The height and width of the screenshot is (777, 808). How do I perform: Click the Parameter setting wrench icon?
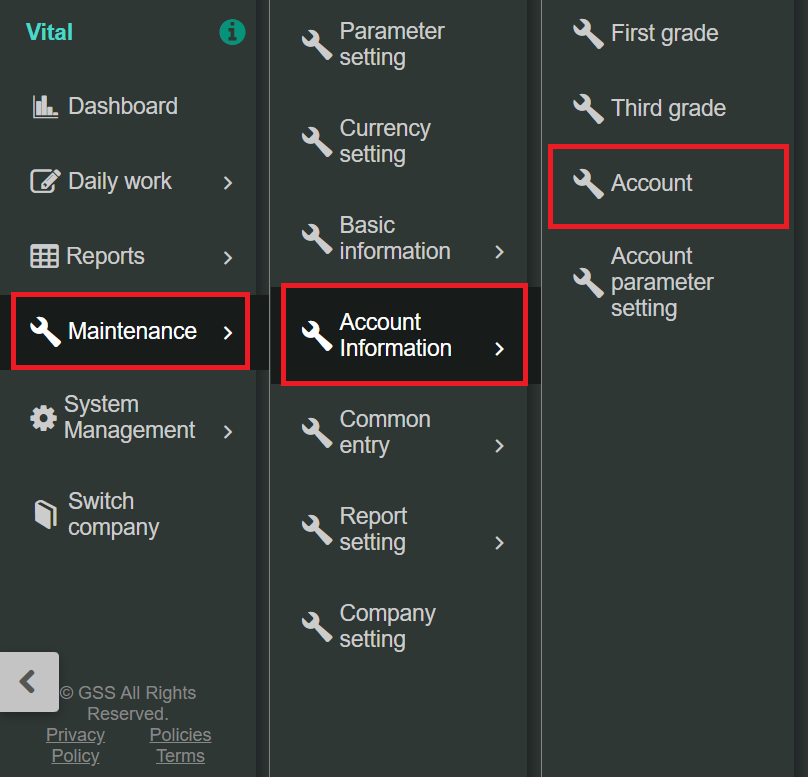317,44
